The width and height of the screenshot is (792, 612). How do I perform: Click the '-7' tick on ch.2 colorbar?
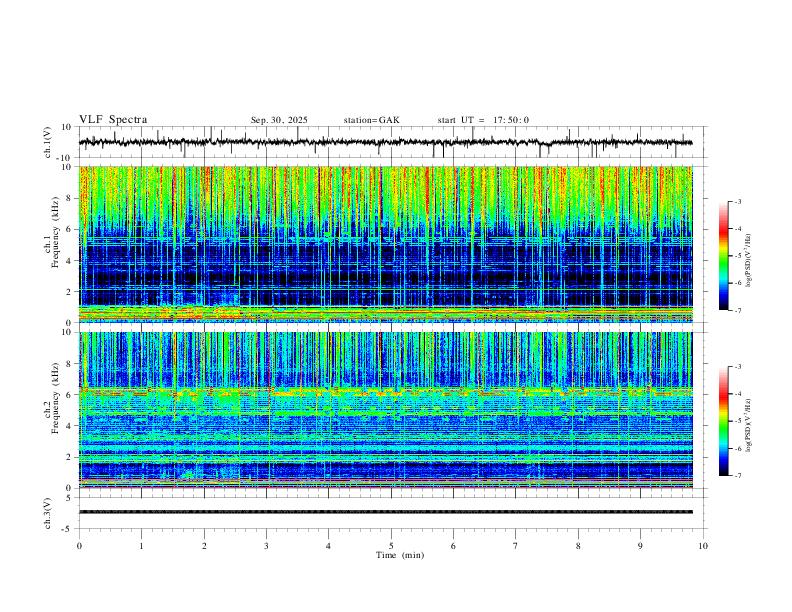point(738,476)
